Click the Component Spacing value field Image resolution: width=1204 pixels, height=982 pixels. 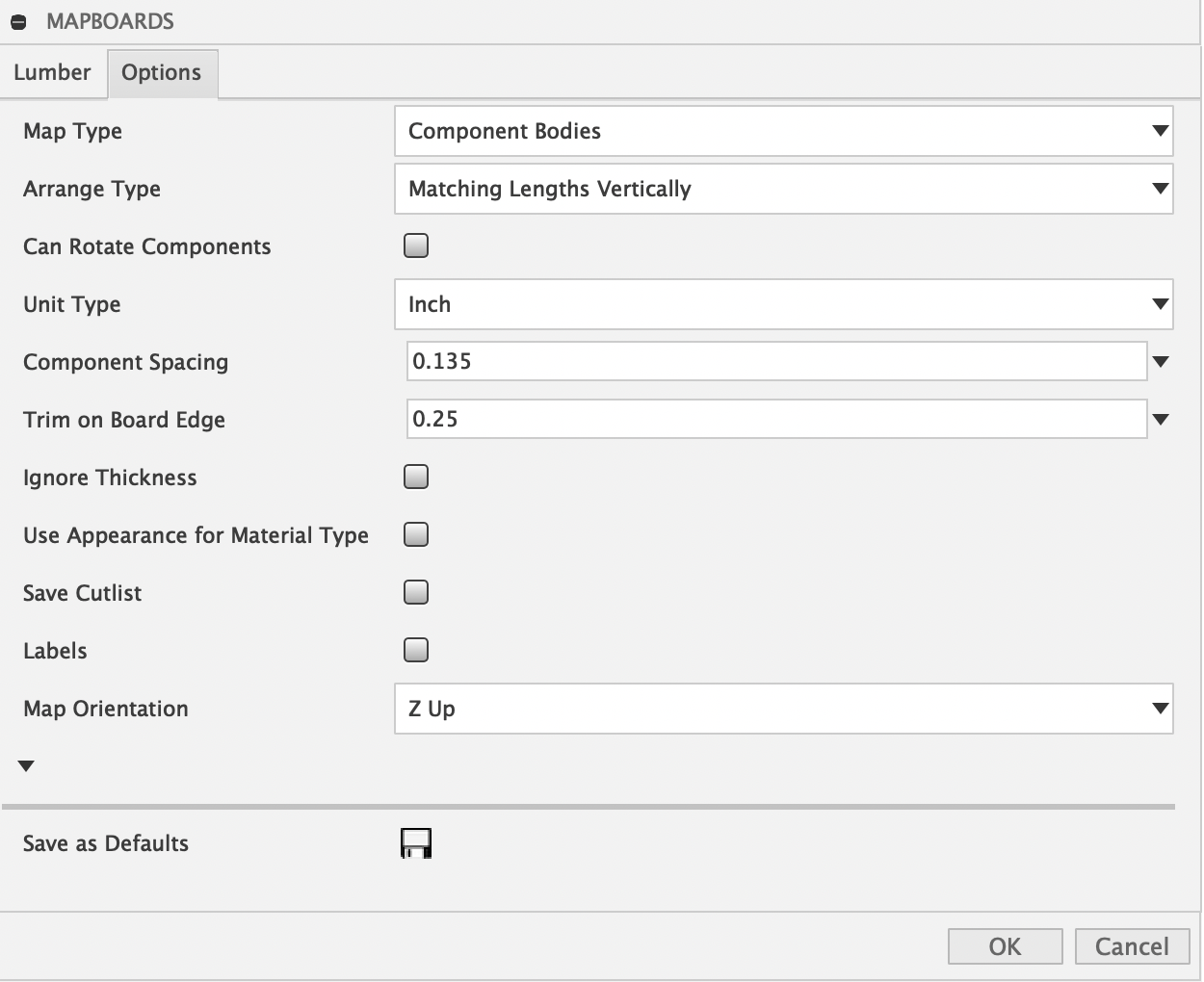775,362
